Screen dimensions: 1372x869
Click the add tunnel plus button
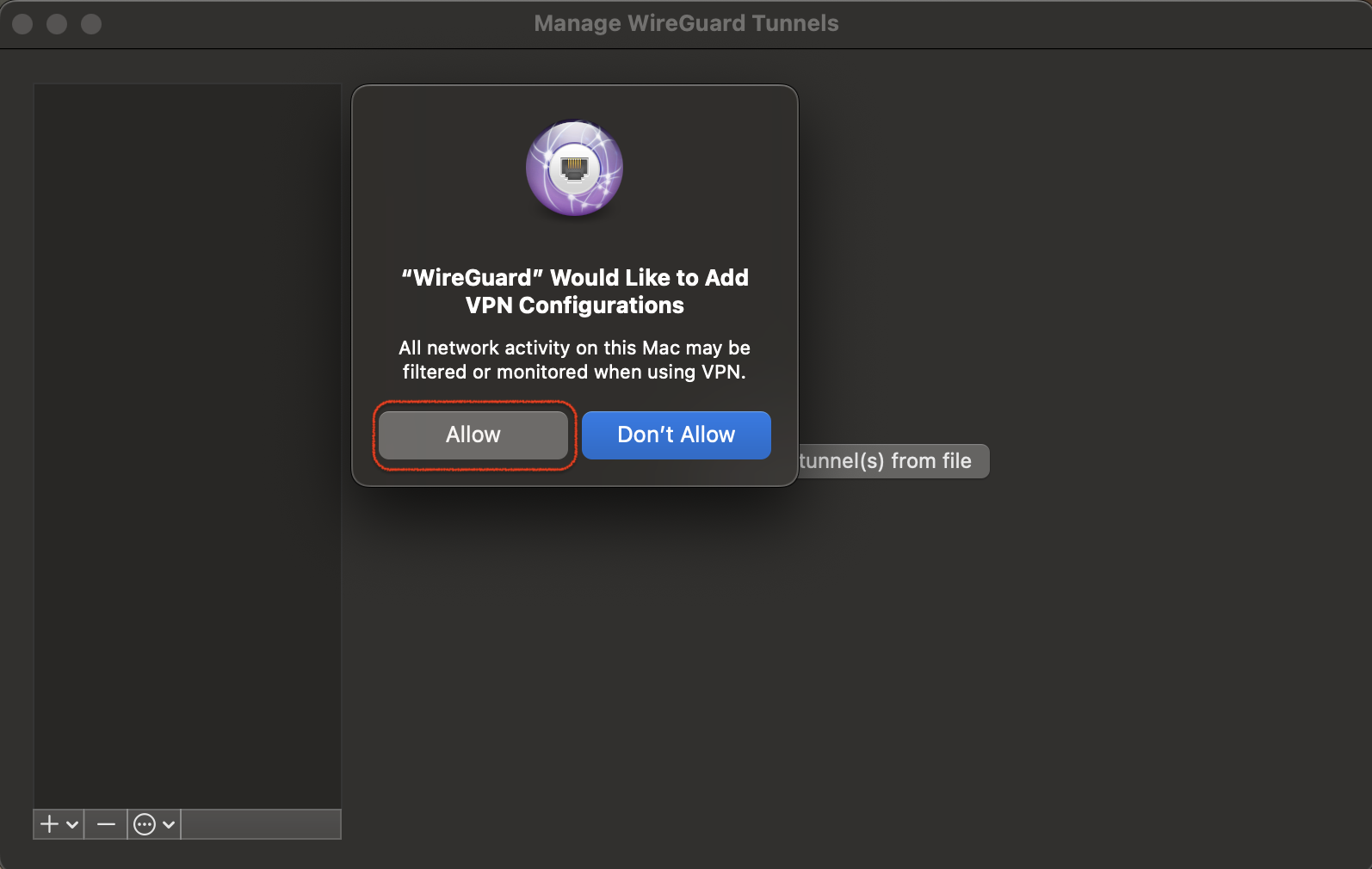pos(59,824)
